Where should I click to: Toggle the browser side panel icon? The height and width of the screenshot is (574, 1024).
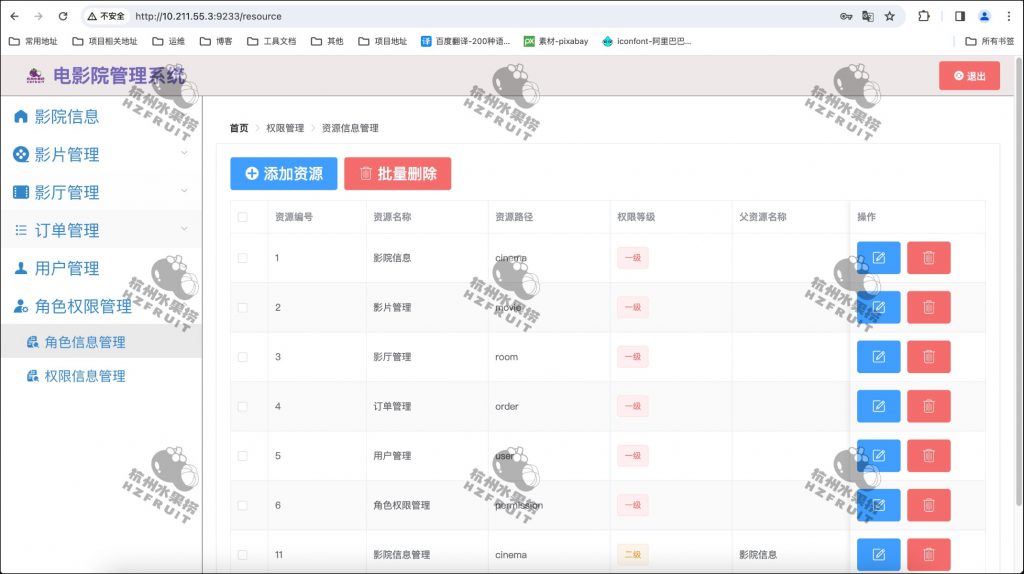click(x=959, y=16)
